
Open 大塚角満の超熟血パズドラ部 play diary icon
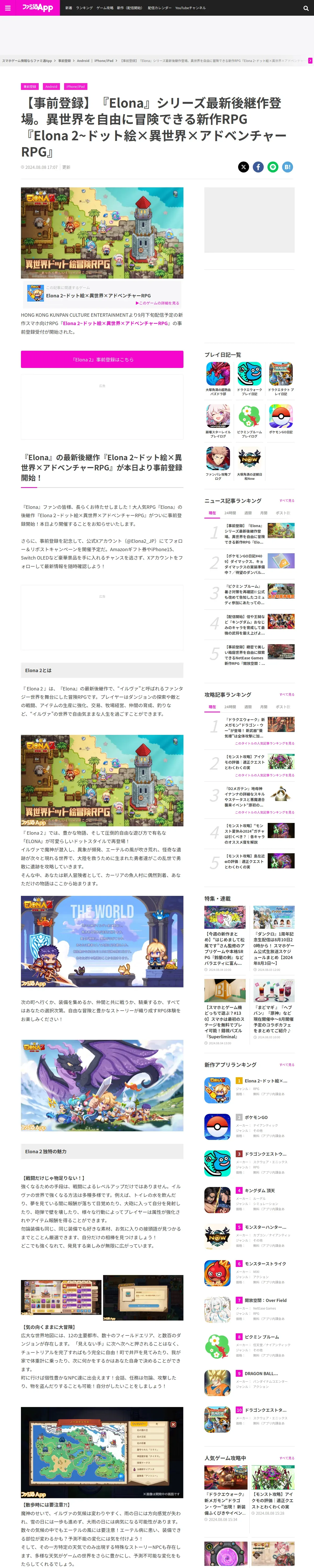pyautogui.click(x=218, y=374)
